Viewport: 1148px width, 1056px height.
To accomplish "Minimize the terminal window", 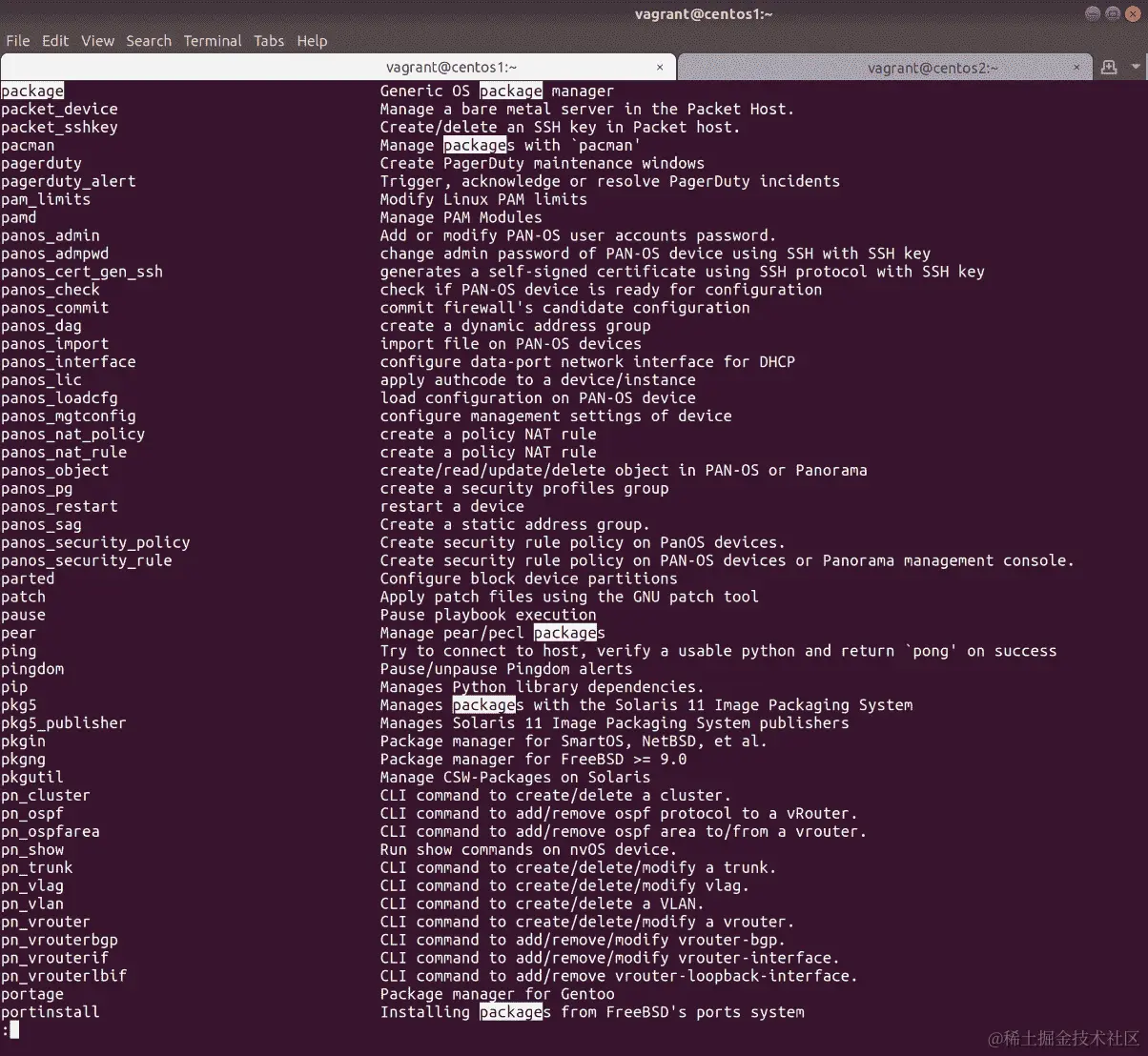I will [x=1092, y=13].
